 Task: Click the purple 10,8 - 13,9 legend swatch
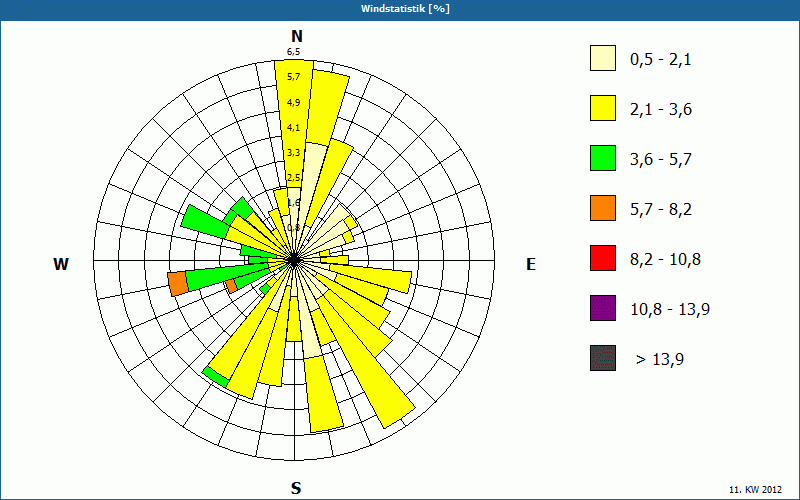[603, 308]
